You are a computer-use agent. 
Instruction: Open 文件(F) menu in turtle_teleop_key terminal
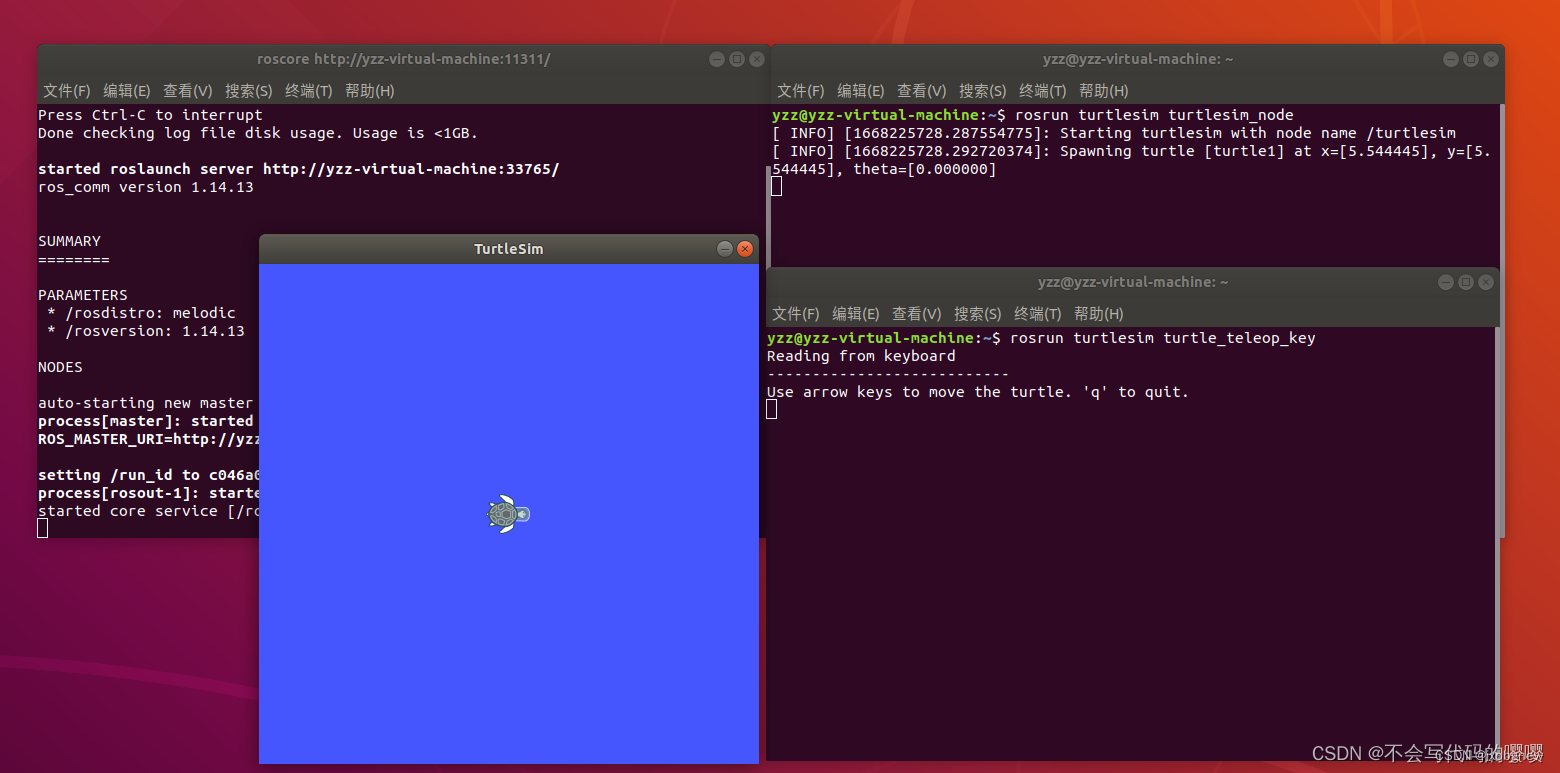coord(796,314)
